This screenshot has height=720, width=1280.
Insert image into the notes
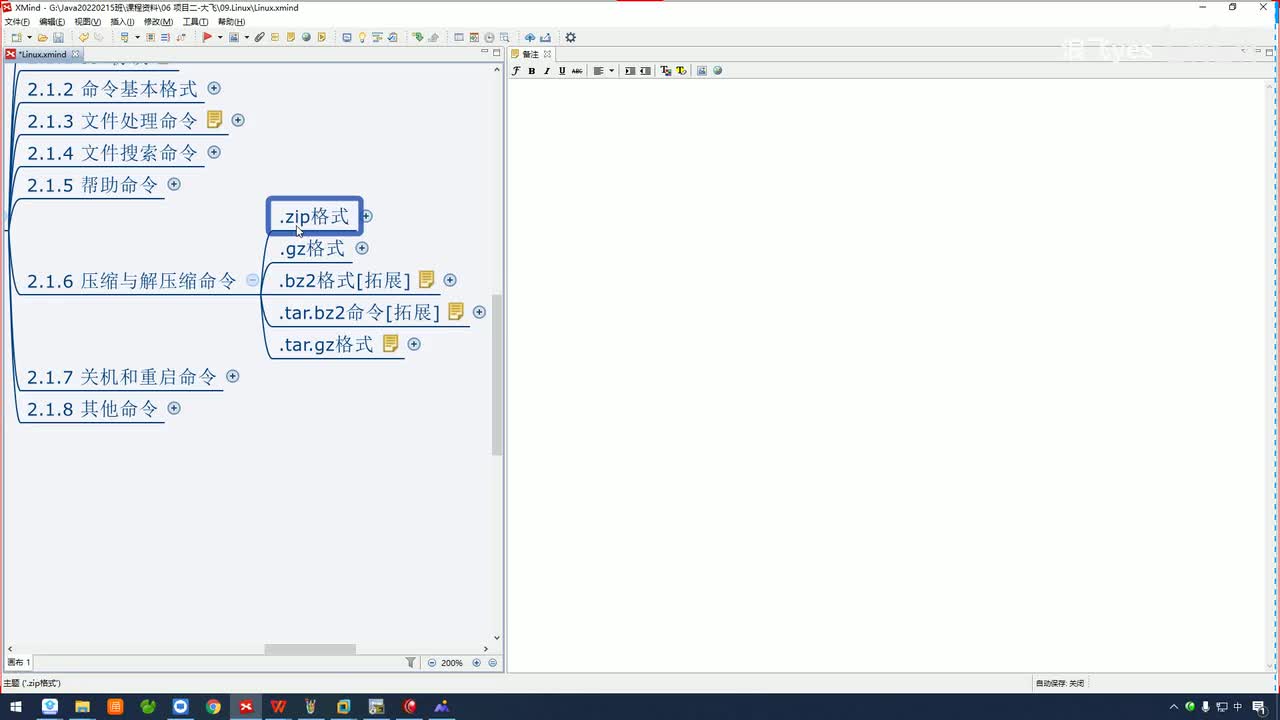701,71
